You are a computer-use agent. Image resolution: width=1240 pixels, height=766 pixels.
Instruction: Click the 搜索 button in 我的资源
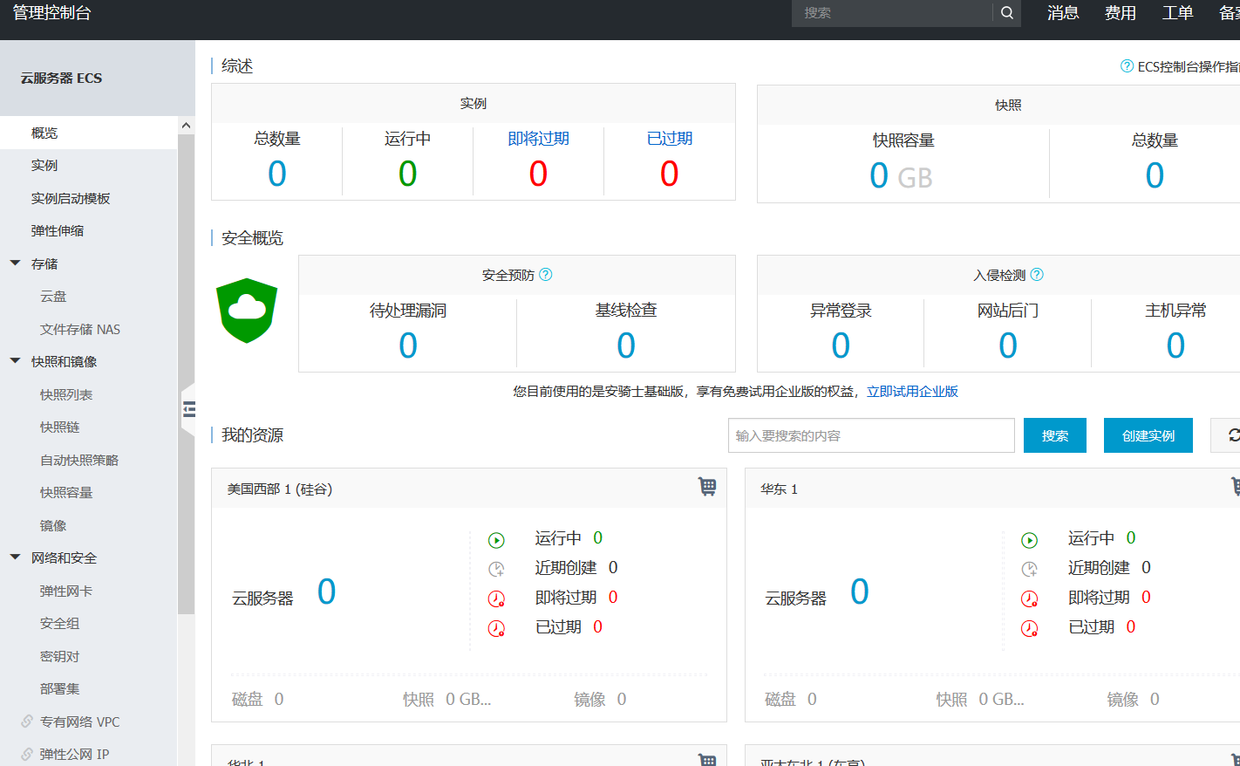click(1055, 435)
